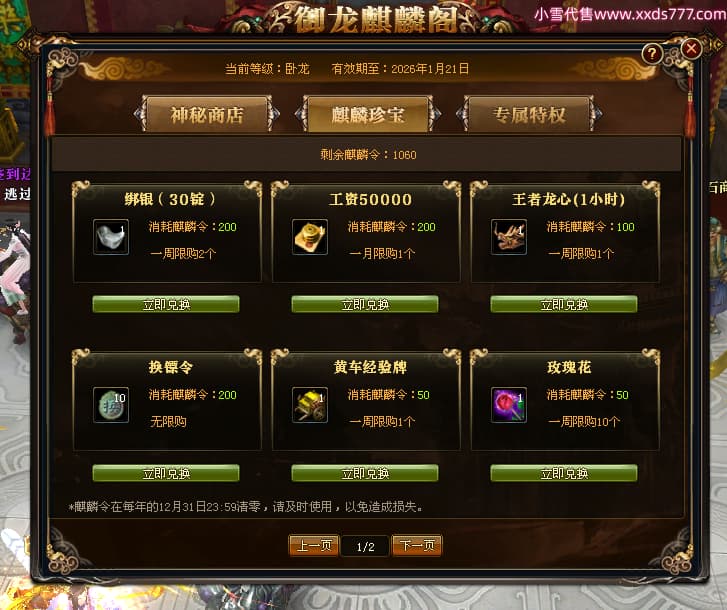Click the silver ingot icon for 绑银
The image size is (727, 610).
tap(111, 237)
